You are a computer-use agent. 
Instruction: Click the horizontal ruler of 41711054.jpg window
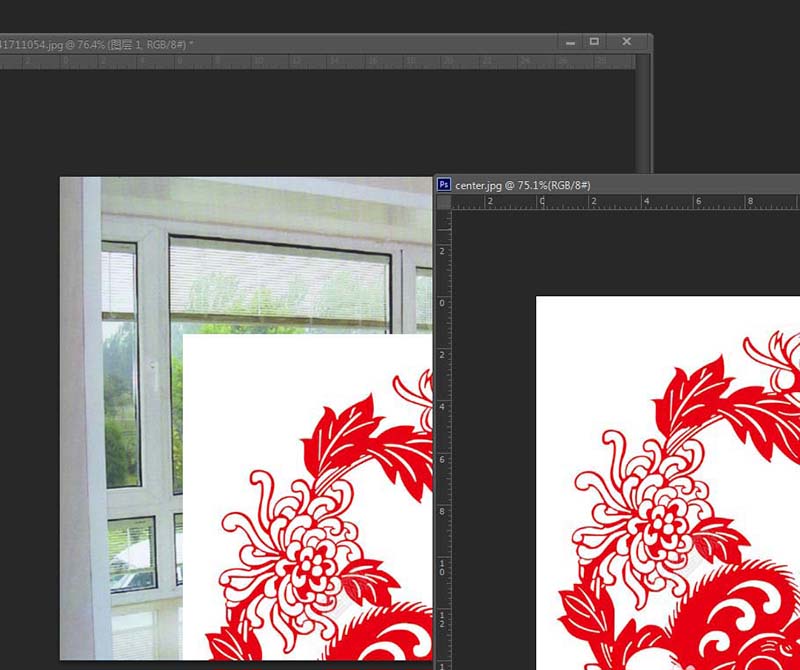coord(317,62)
